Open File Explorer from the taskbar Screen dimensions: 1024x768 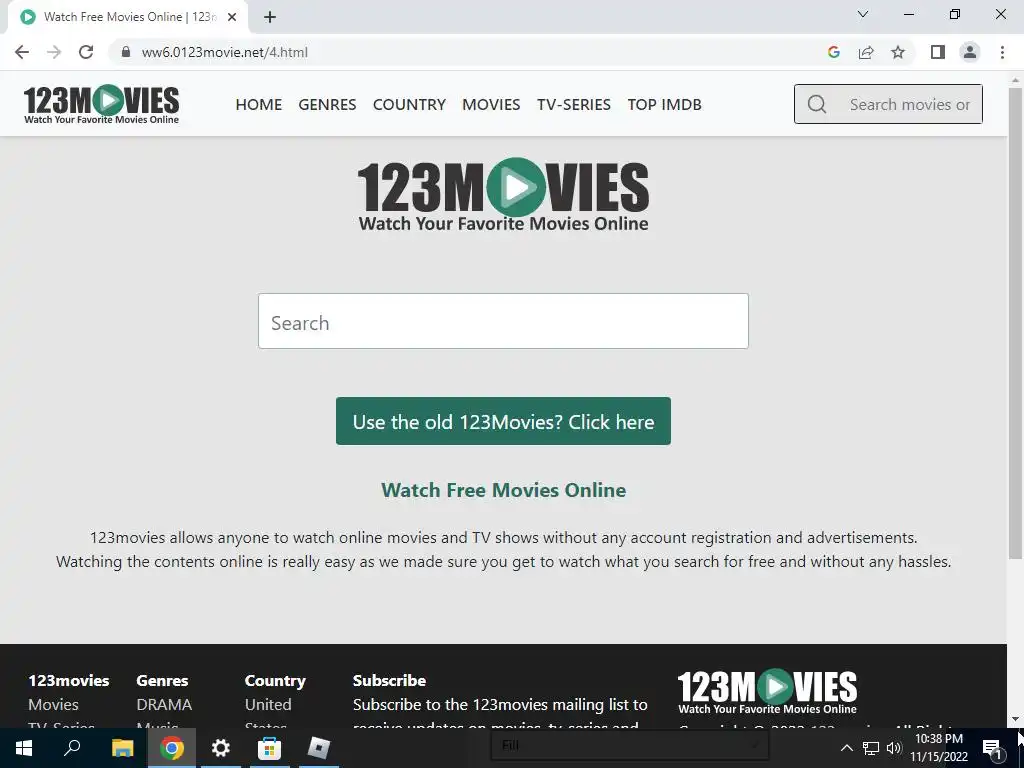(x=122, y=748)
